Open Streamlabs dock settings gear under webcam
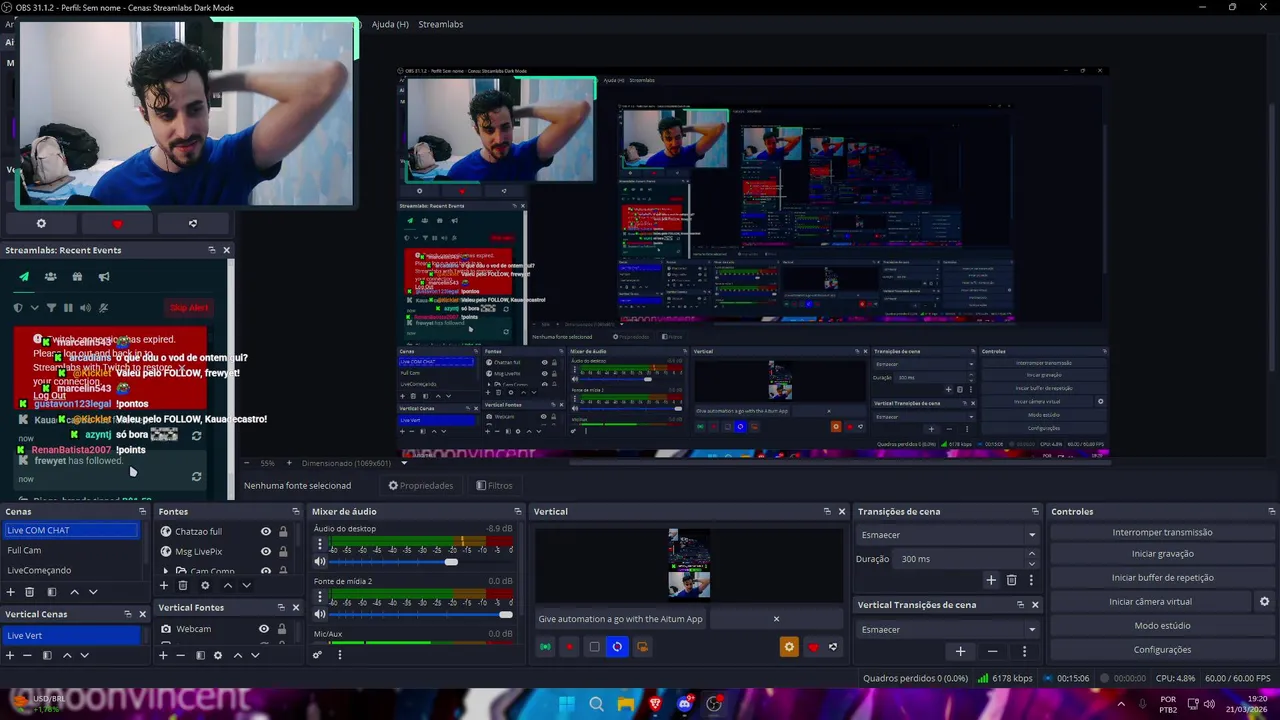This screenshot has width=1280, height=720. 41,224
